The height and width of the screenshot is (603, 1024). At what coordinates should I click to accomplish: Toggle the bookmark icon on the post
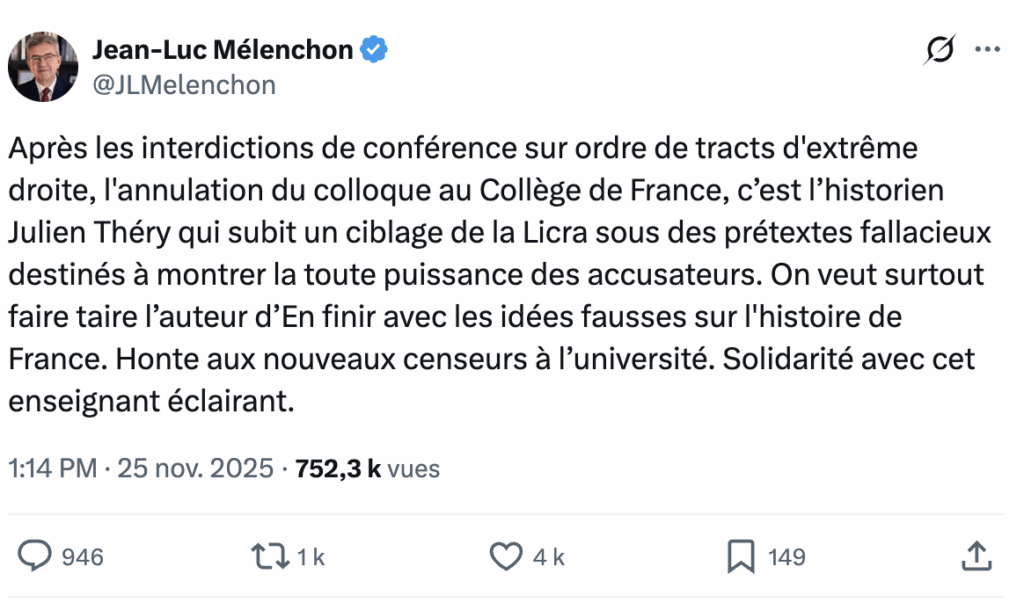point(741,556)
